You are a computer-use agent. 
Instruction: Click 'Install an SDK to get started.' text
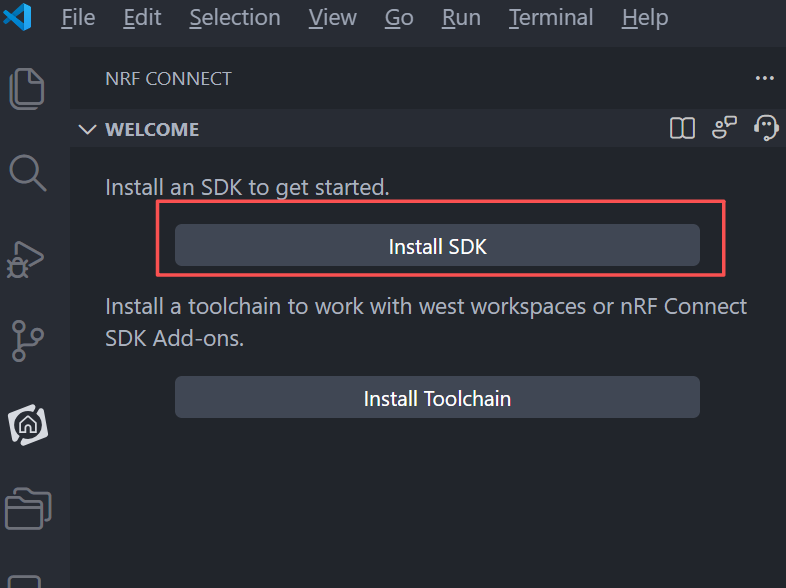coord(247,187)
